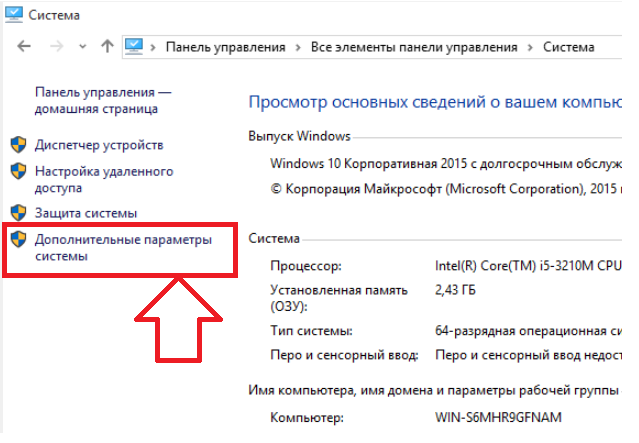The image size is (639, 443).
Task: Expand chevron before Панель управления breadcrumb
Action: click(x=153, y=48)
